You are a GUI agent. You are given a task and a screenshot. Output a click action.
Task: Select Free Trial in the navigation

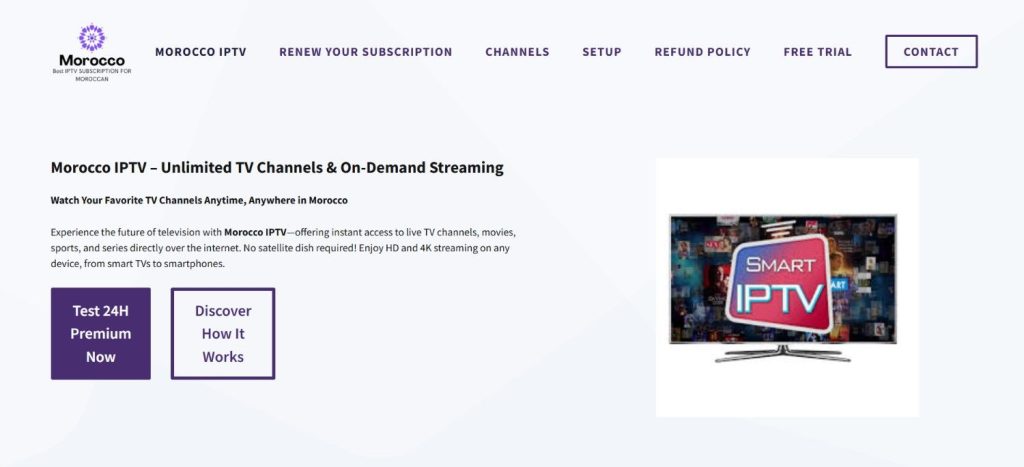pos(817,52)
